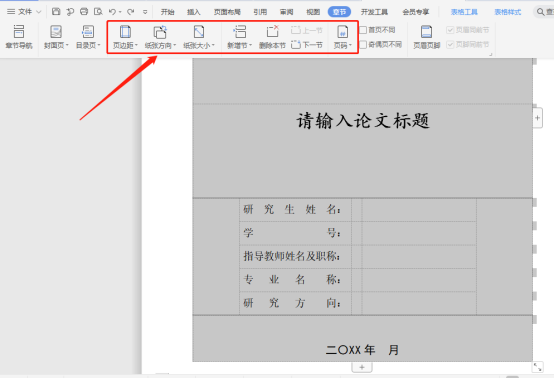The image size is (554, 378).
Task: Click the table resize handle at bottom right
Action: pyautogui.click(x=537, y=367)
